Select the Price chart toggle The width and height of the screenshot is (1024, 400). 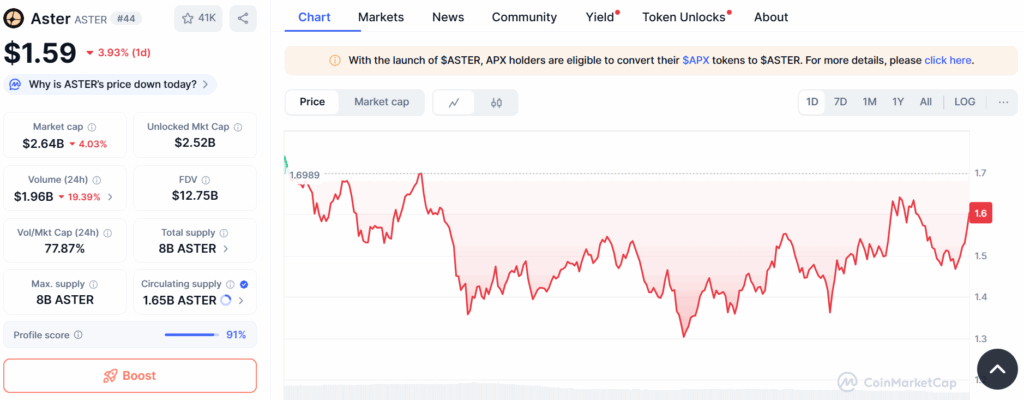tap(312, 102)
